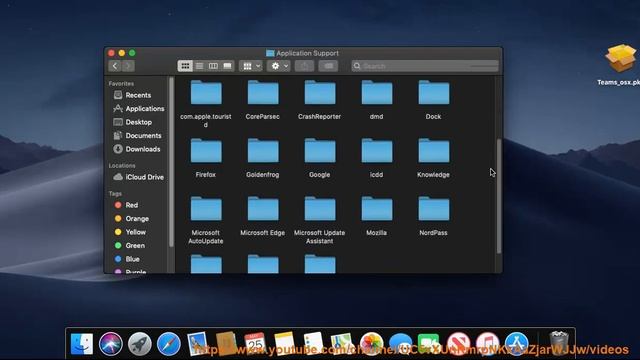Open Finder from the Dock
Image resolution: width=640 pixels, height=360 pixels.
pos(82,344)
